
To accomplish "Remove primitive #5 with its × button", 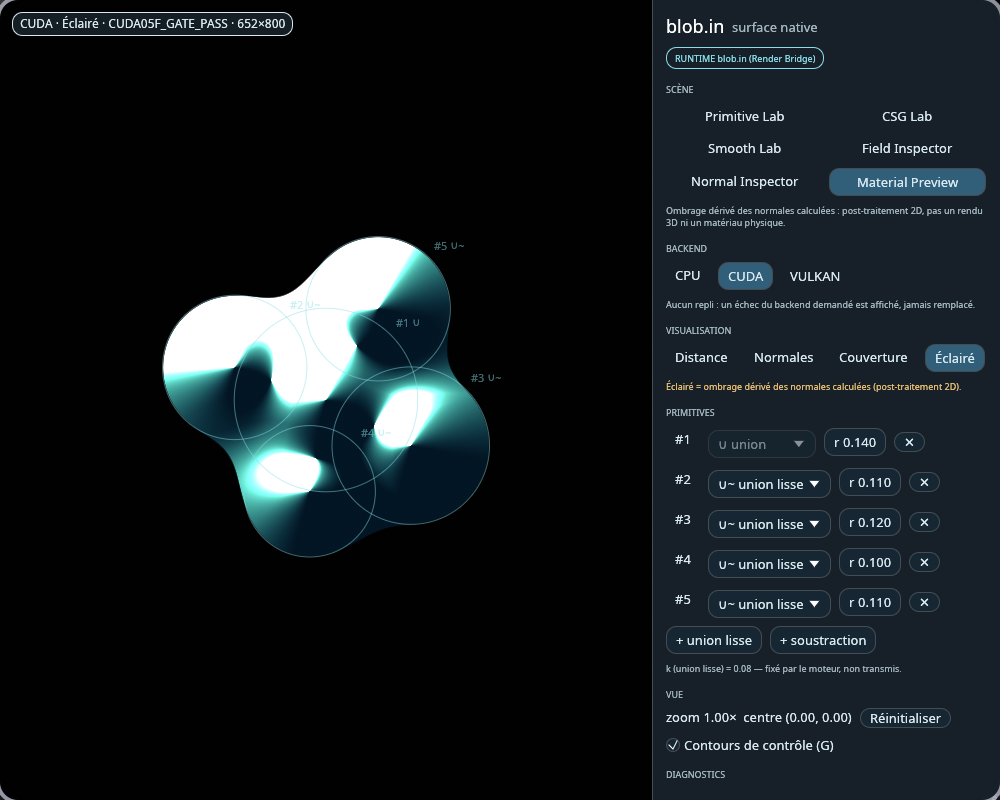I will [x=924, y=602].
